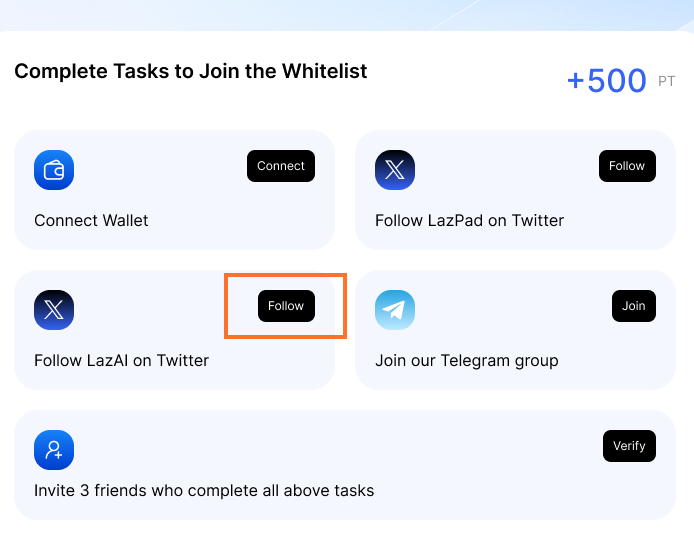Select the Join our Telegram group text
The width and height of the screenshot is (694, 545).
466,361
